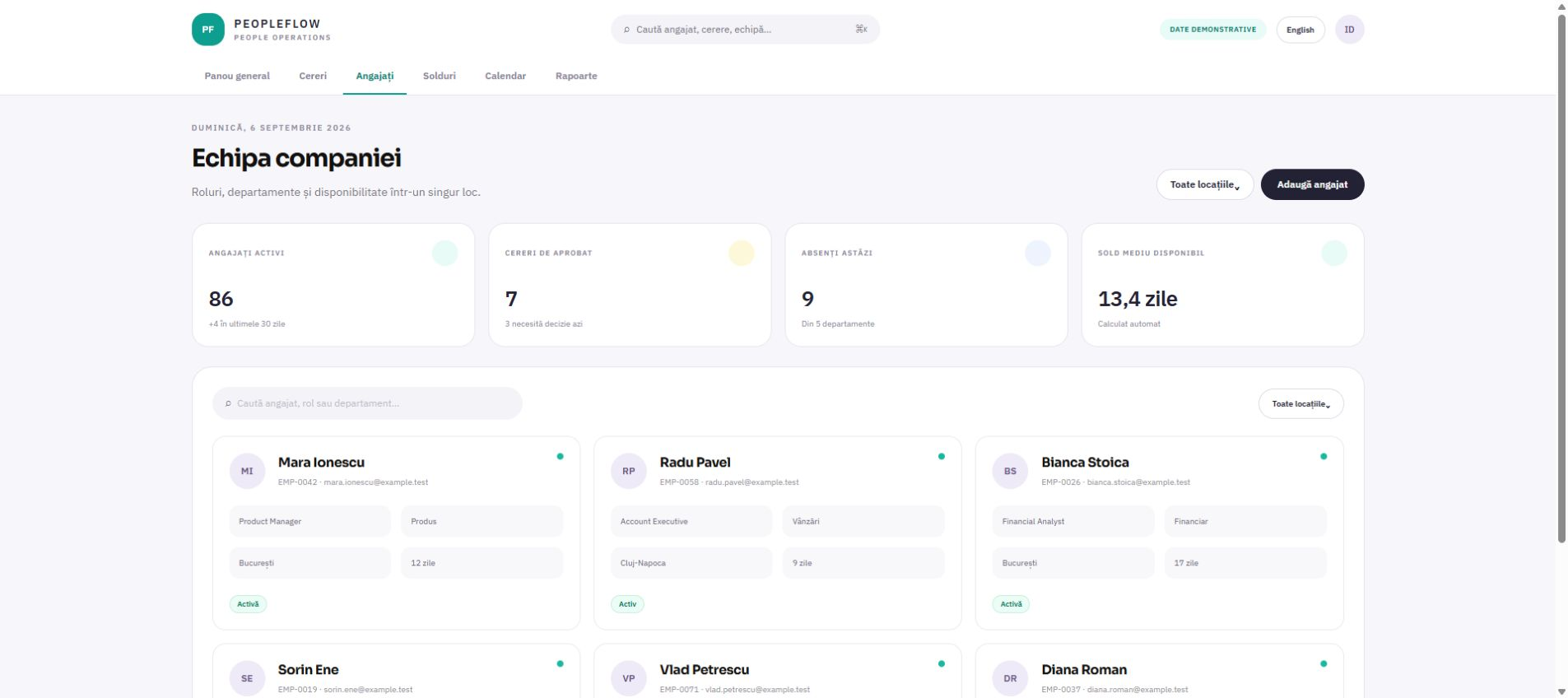Screen dimensions: 1568x698
Task: Click the MI avatar on Mara Ionescu's card
Action: click(247, 472)
